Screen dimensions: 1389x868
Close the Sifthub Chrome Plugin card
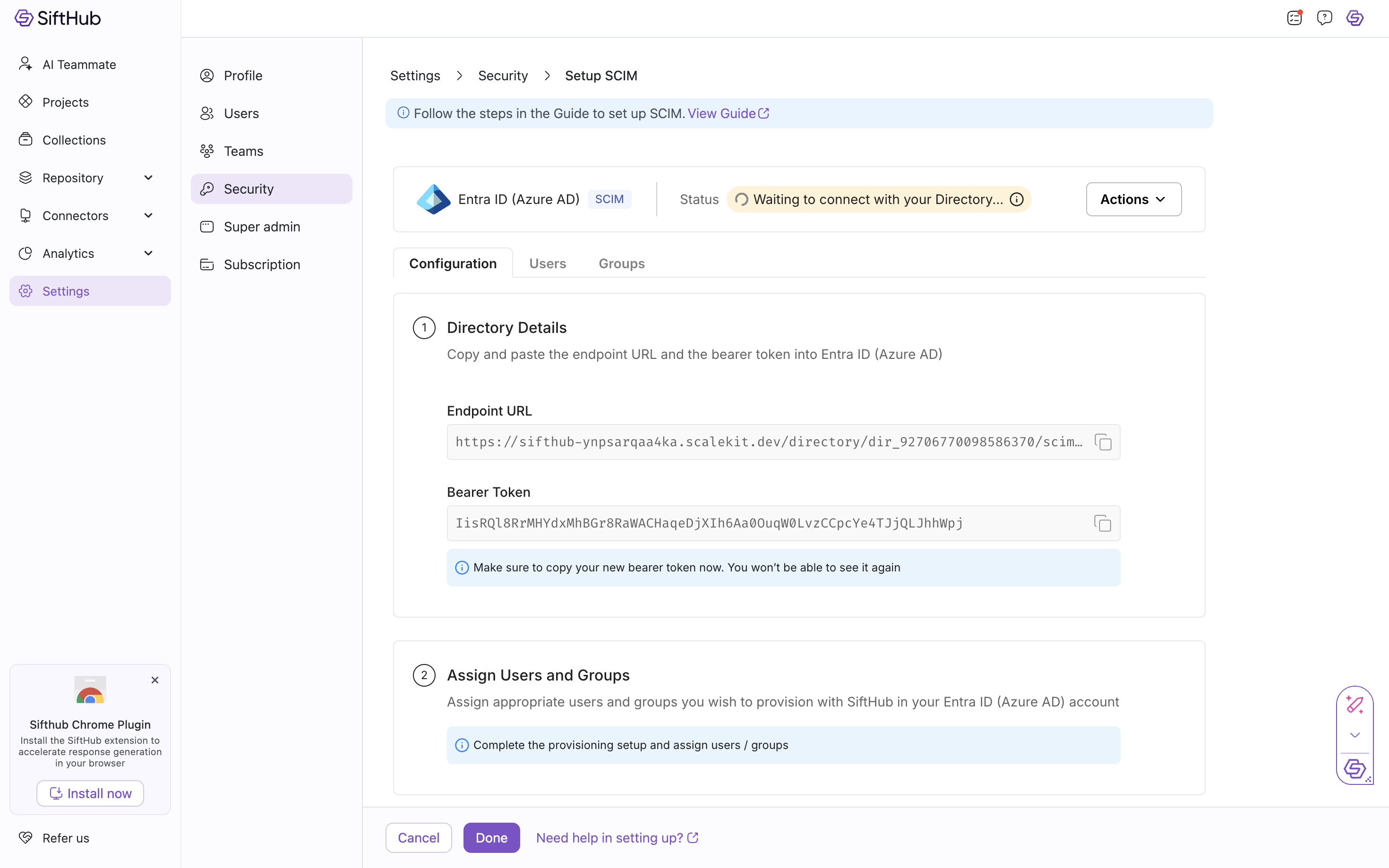click(154, 680)
